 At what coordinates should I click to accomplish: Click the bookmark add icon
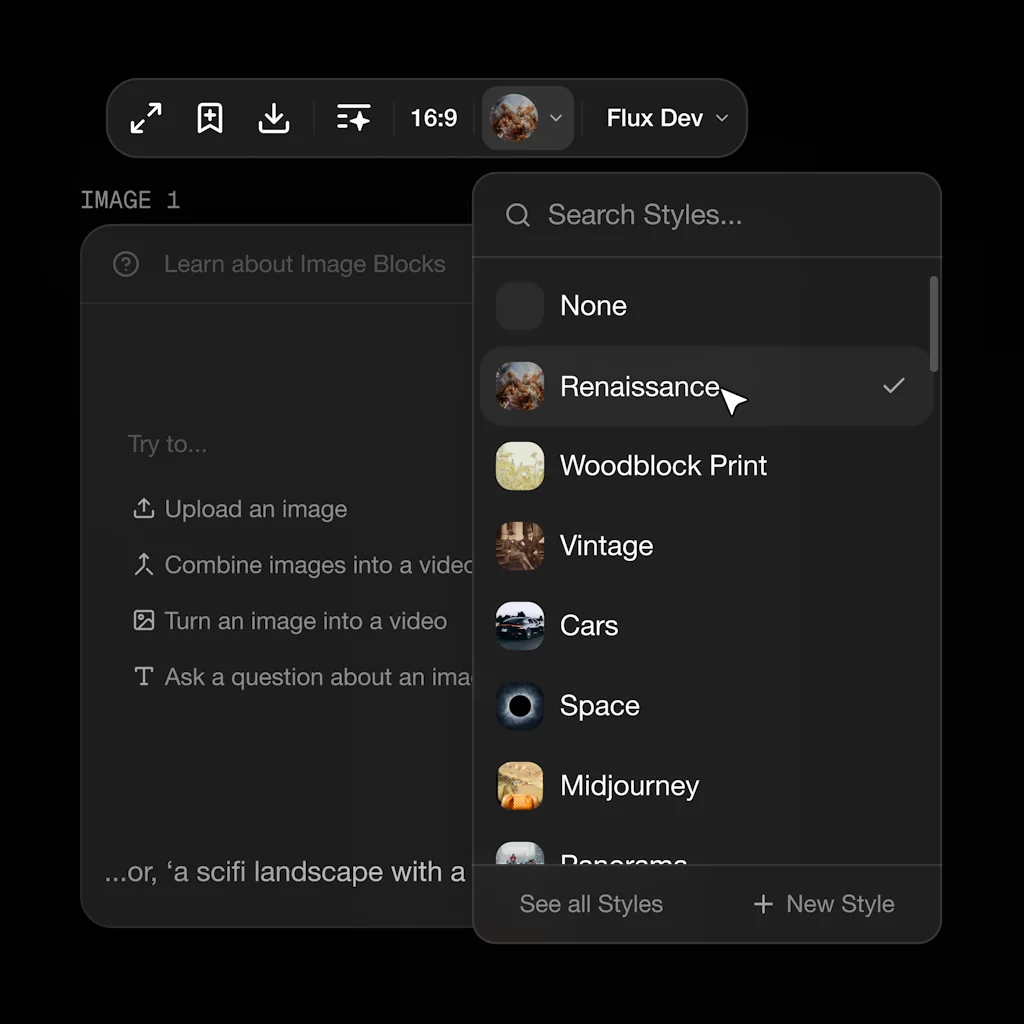tap(210, 118)
